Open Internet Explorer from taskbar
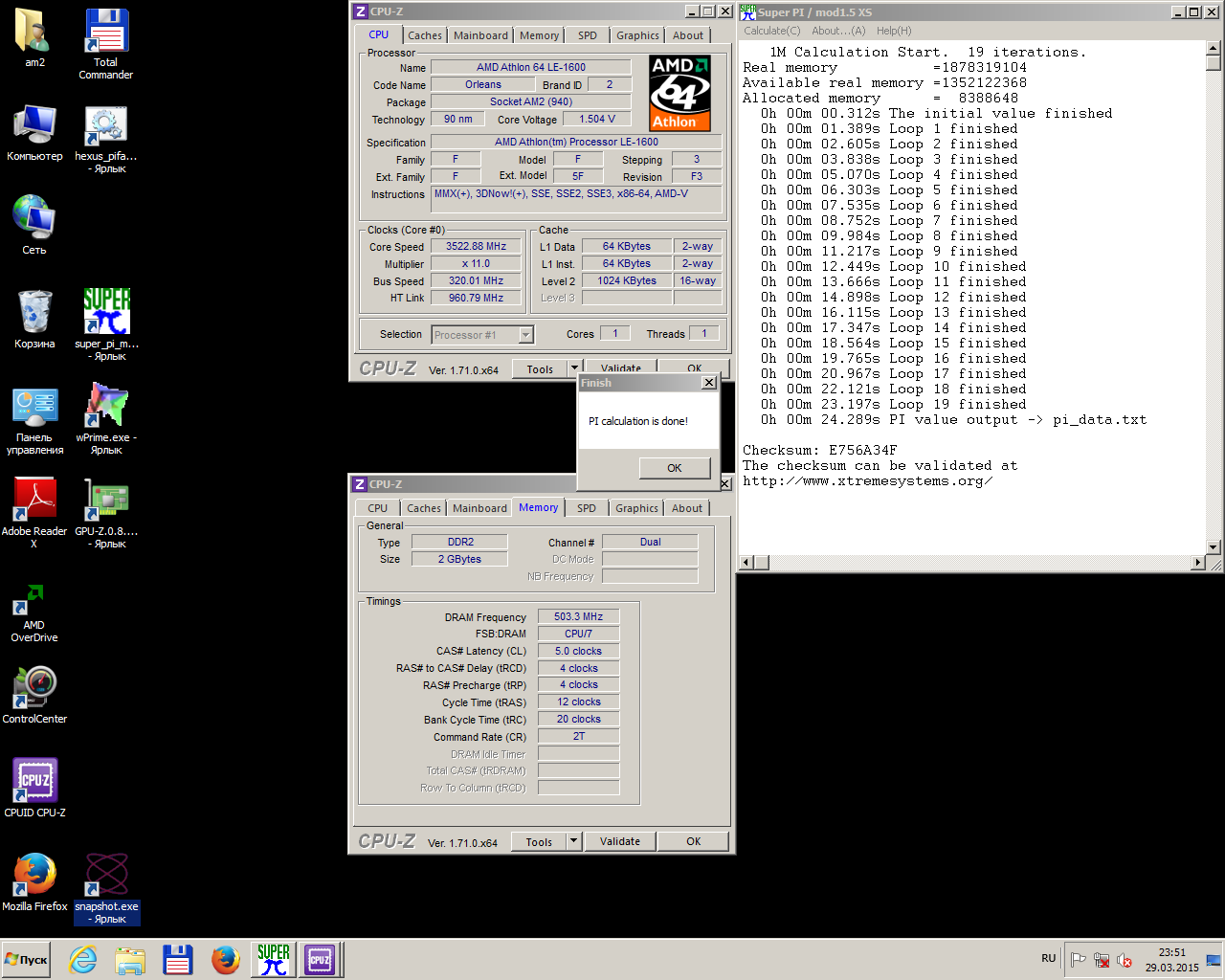 (x=83, y=960)
